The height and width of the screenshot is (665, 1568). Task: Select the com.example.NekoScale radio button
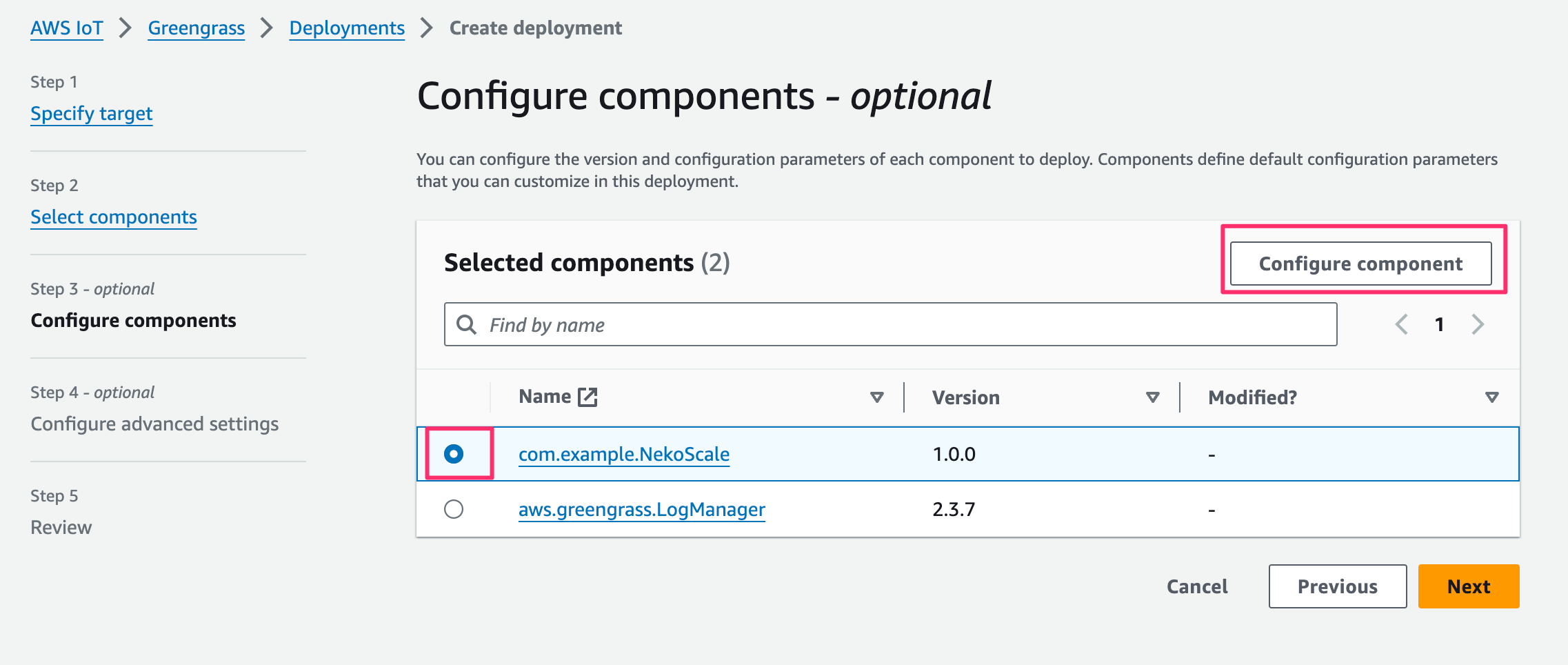coord(454,454)
